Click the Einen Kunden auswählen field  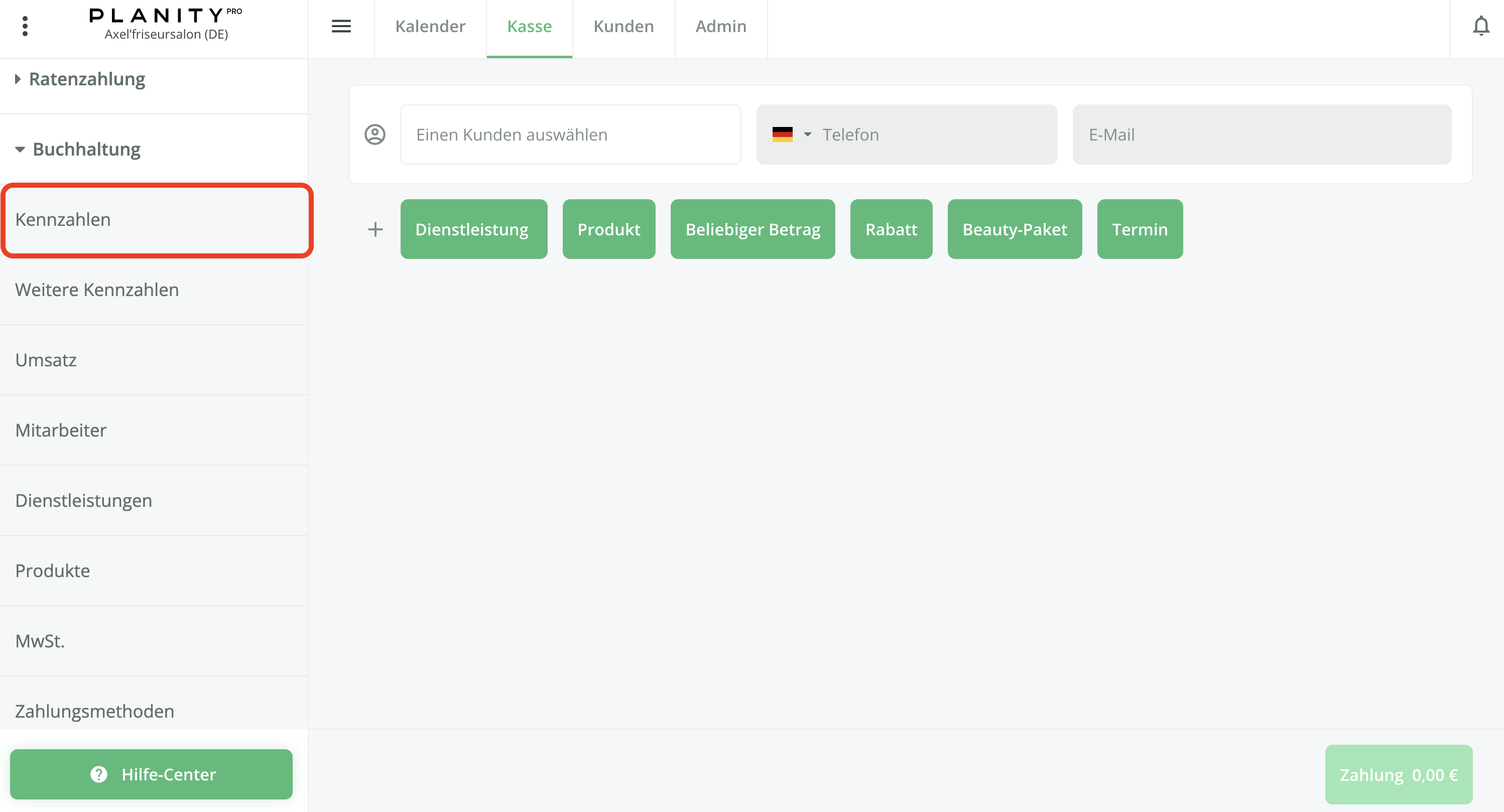(x=570, y=134)
